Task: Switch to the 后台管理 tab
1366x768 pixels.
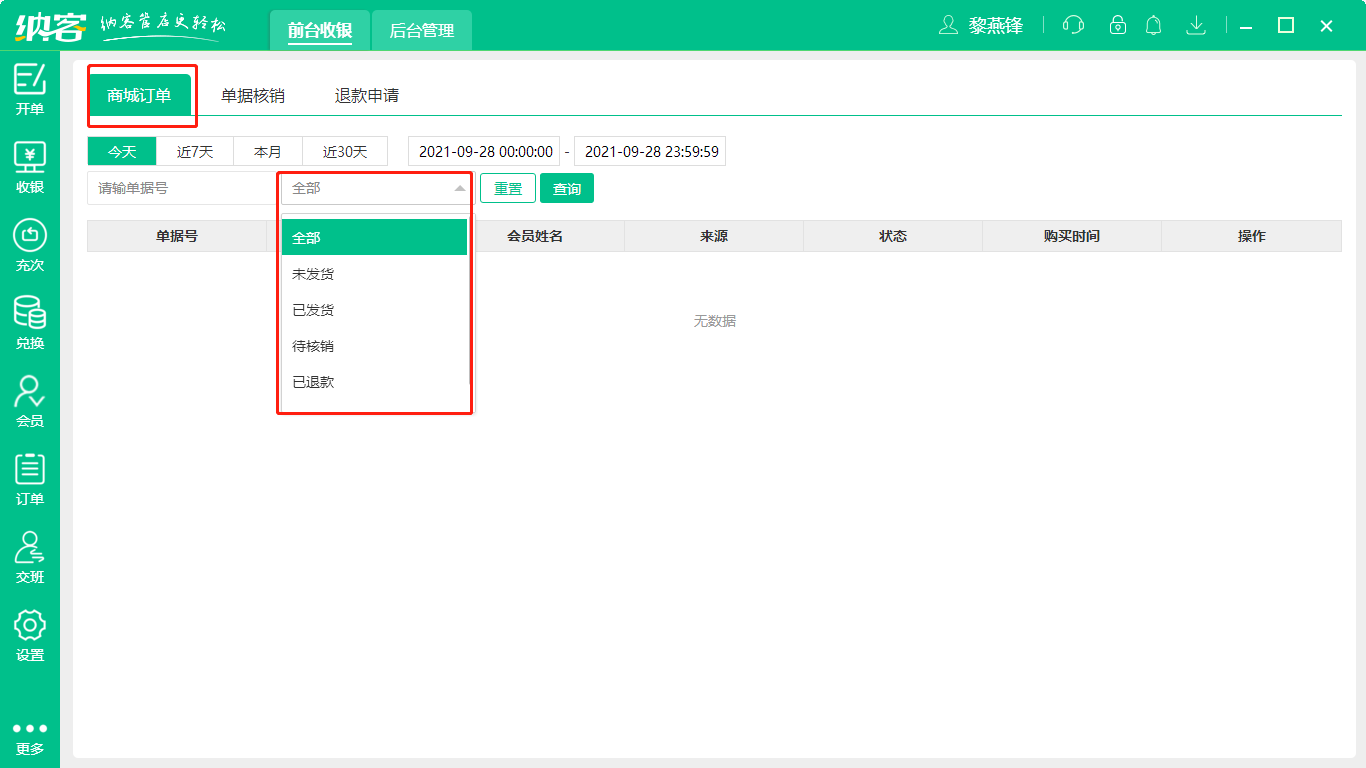Action: click(422, 31)
